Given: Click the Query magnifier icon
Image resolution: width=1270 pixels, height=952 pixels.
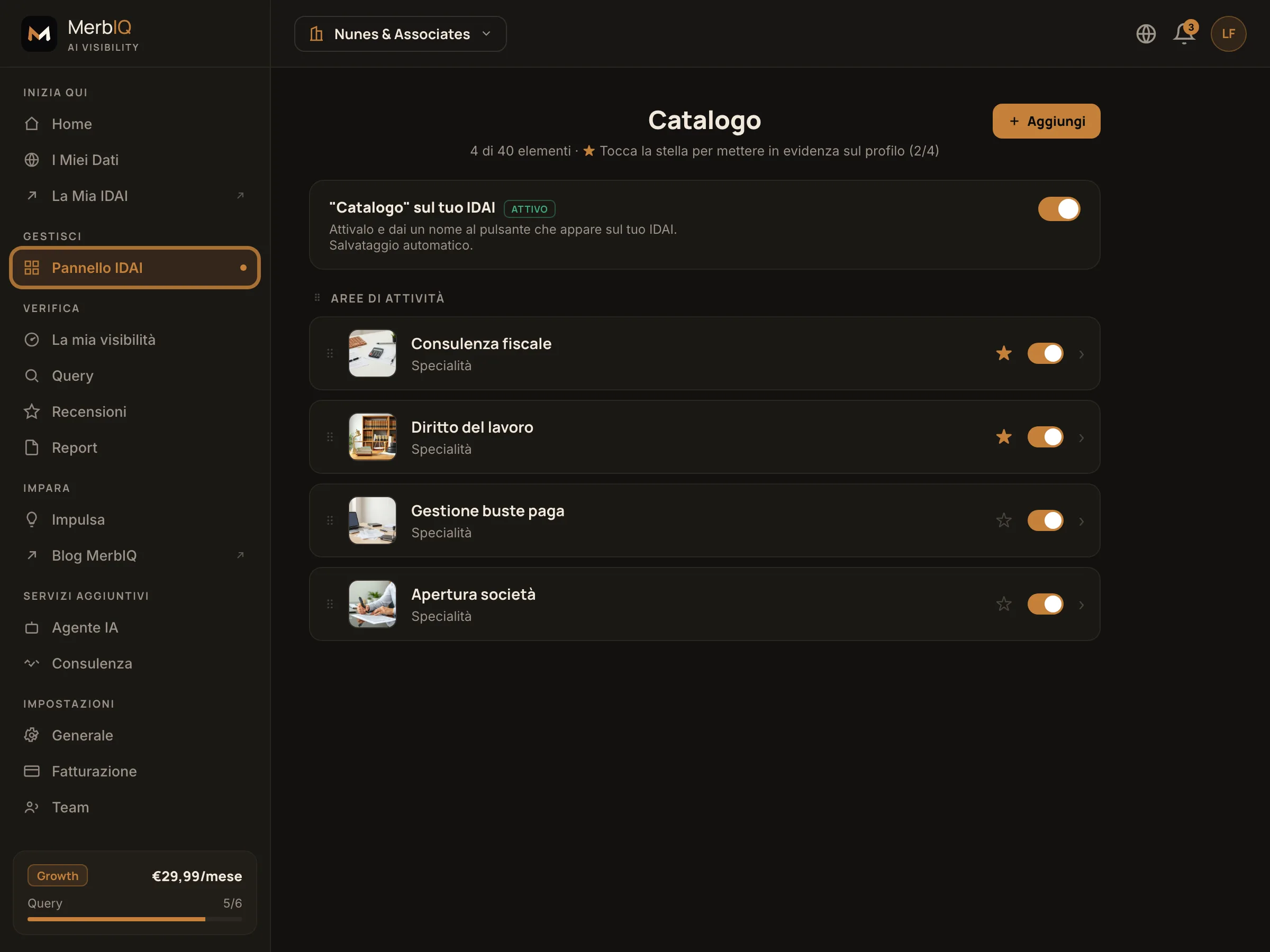Looking at the screenshot, I should [x=32, y=376].
